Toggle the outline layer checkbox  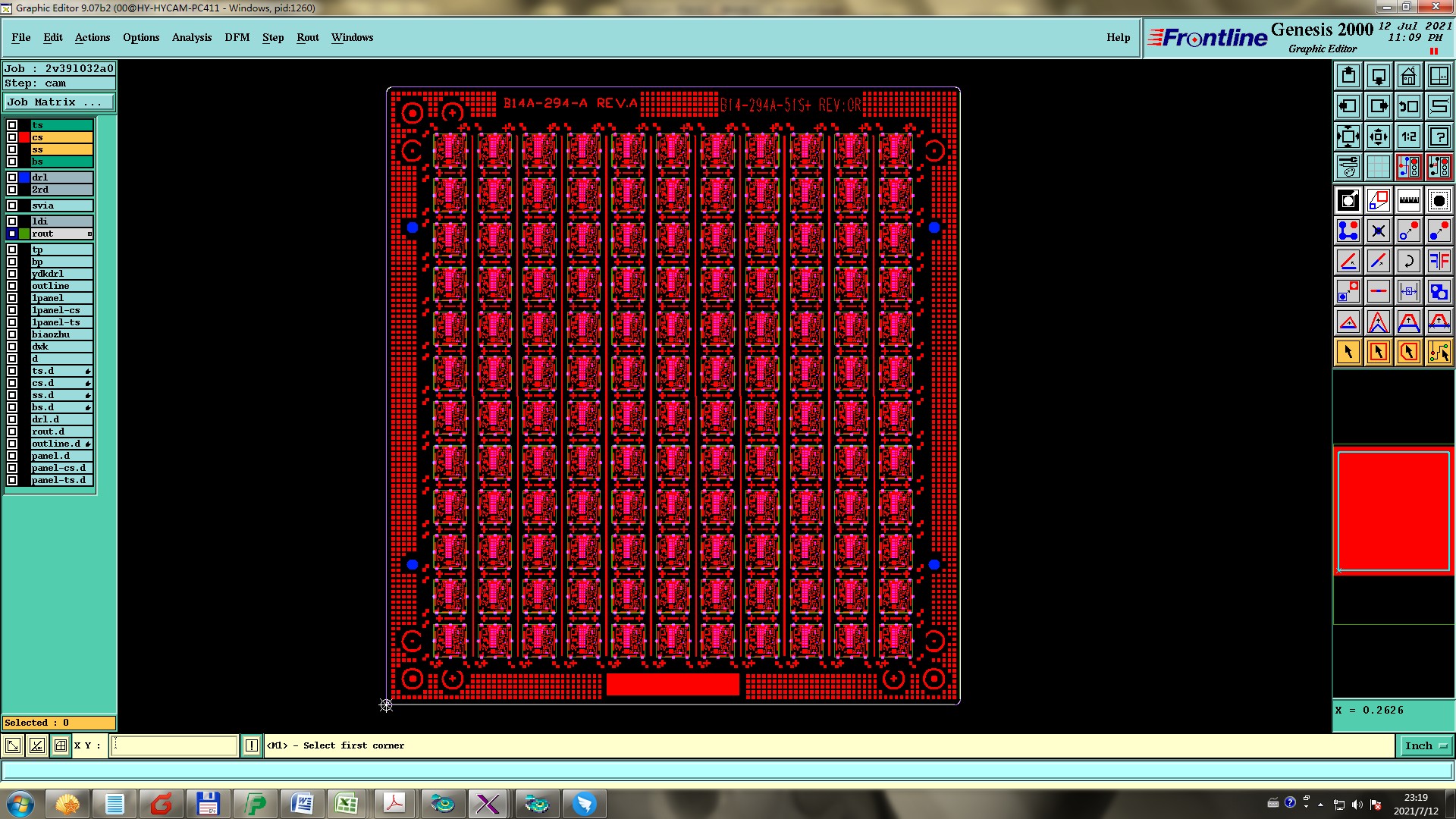[x=12, y=286]
